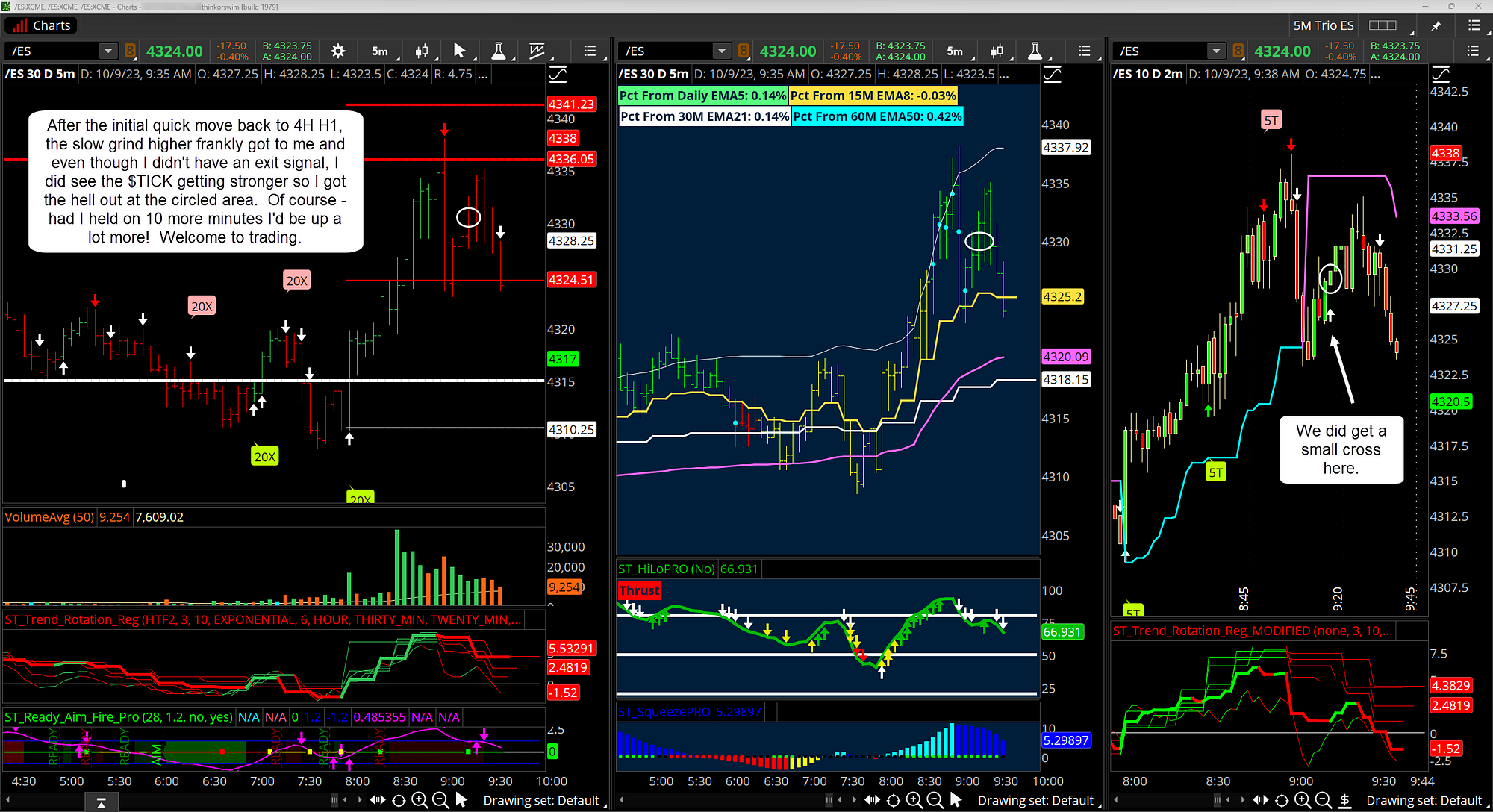Zoom out on the right chart
The width and height of the screenshot is (1493, 812).
tap(1324, 800)
